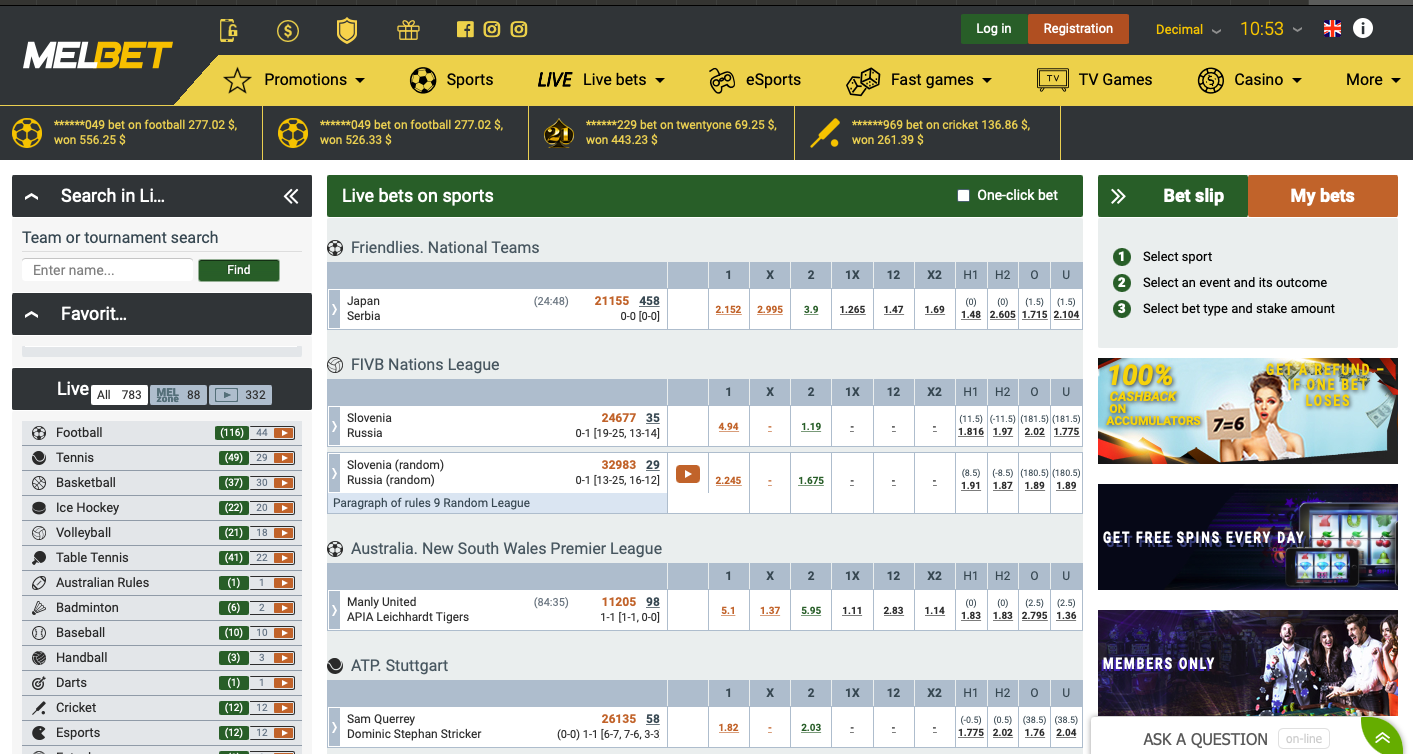Click Bet slip double-arrow icon

(x=1119, y=196)
